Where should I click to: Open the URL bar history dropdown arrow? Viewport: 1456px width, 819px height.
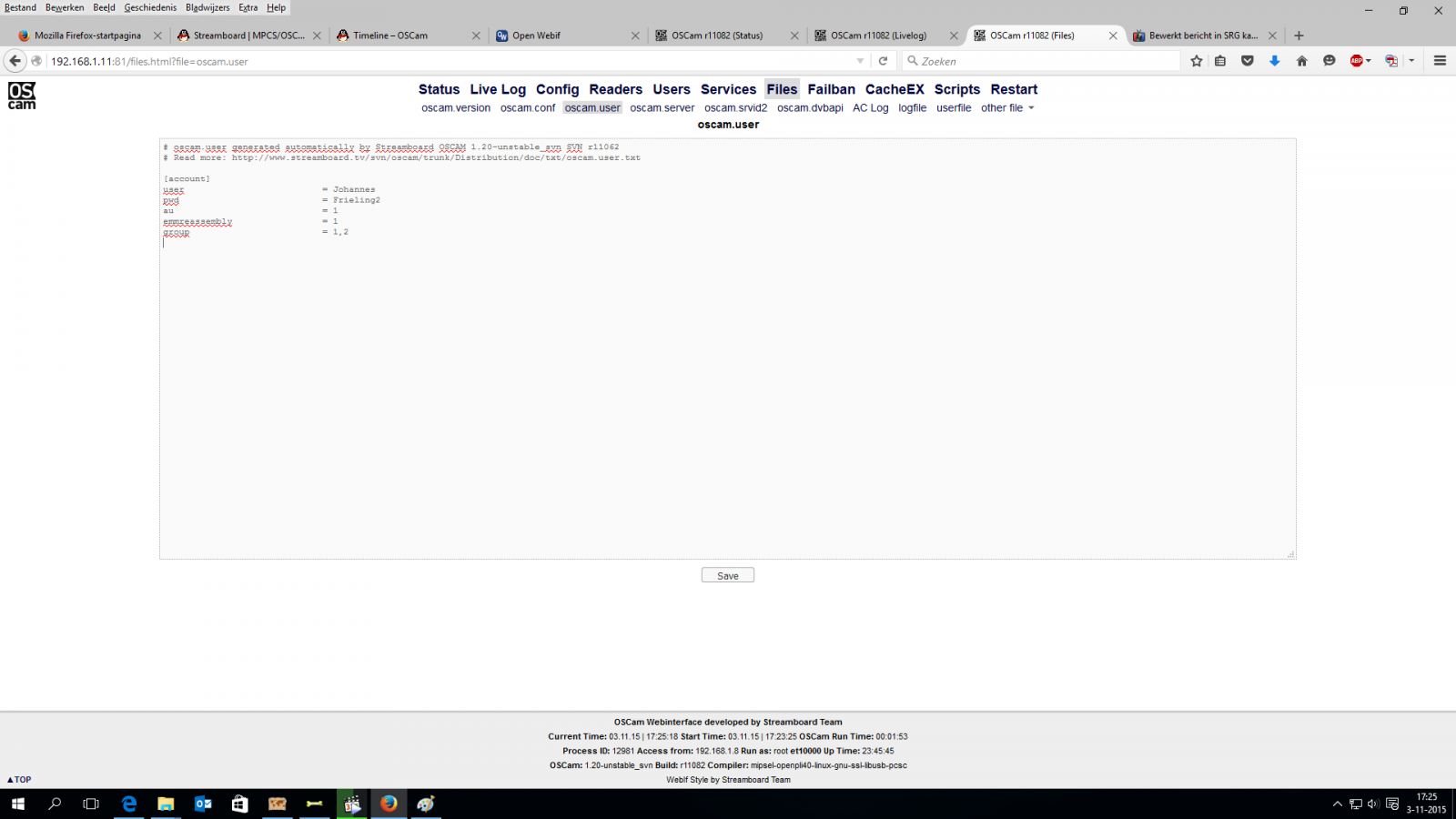[860, 61]
